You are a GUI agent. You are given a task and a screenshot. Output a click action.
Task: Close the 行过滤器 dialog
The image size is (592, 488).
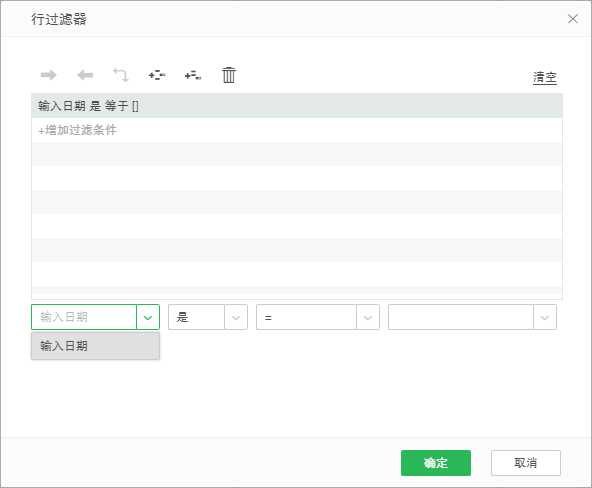pos(573,18)
